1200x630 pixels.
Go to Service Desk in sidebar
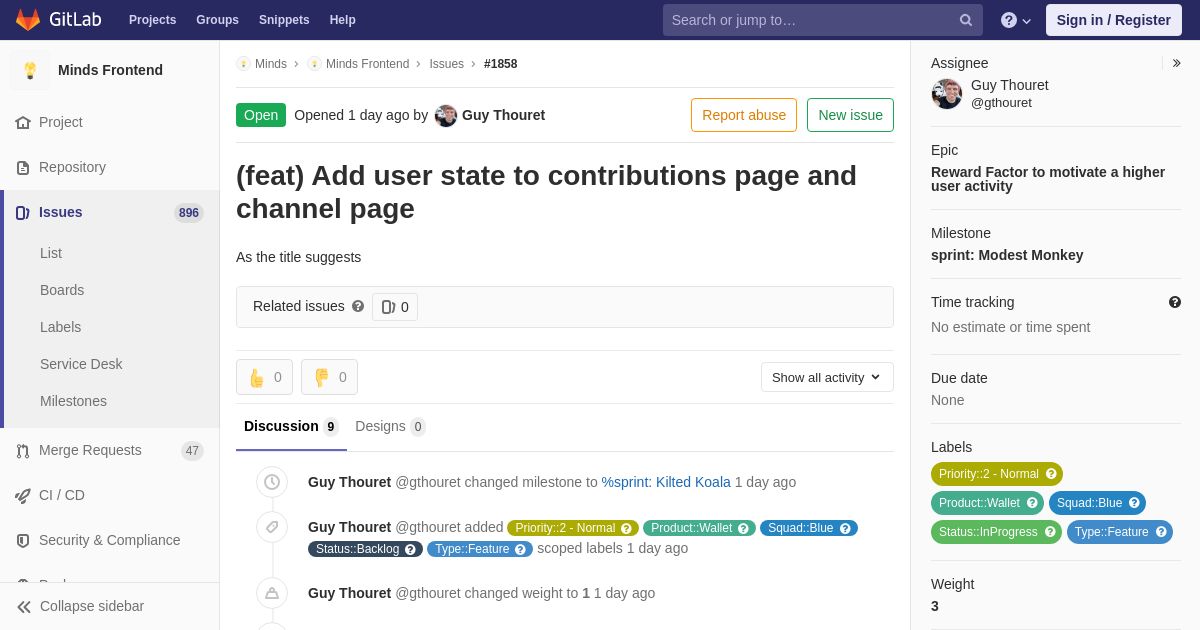[x=81, y=364]
